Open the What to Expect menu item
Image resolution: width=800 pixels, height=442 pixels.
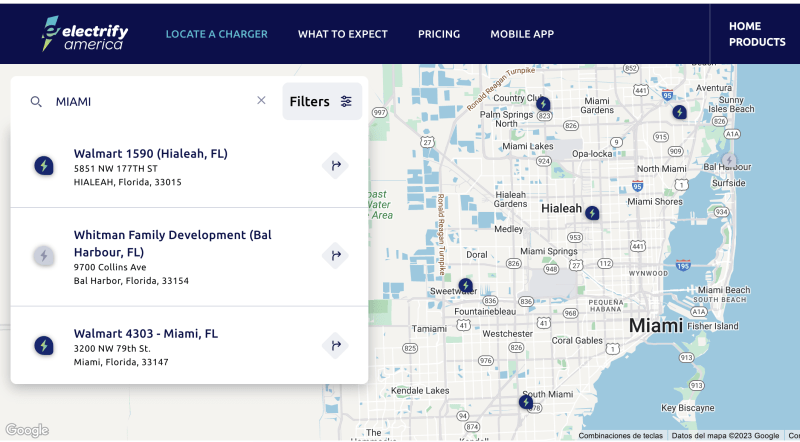click(342, 34)
